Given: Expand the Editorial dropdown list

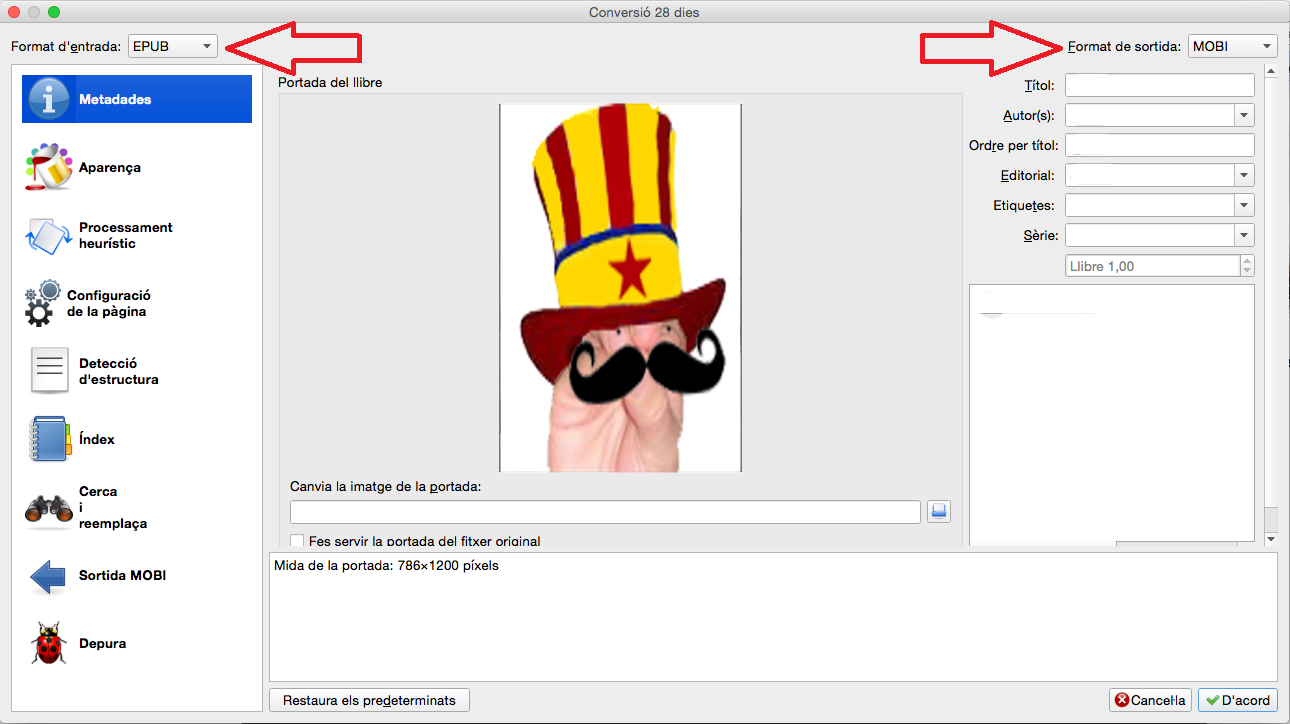Looking at the screenshot, I should click(1244, 175).
